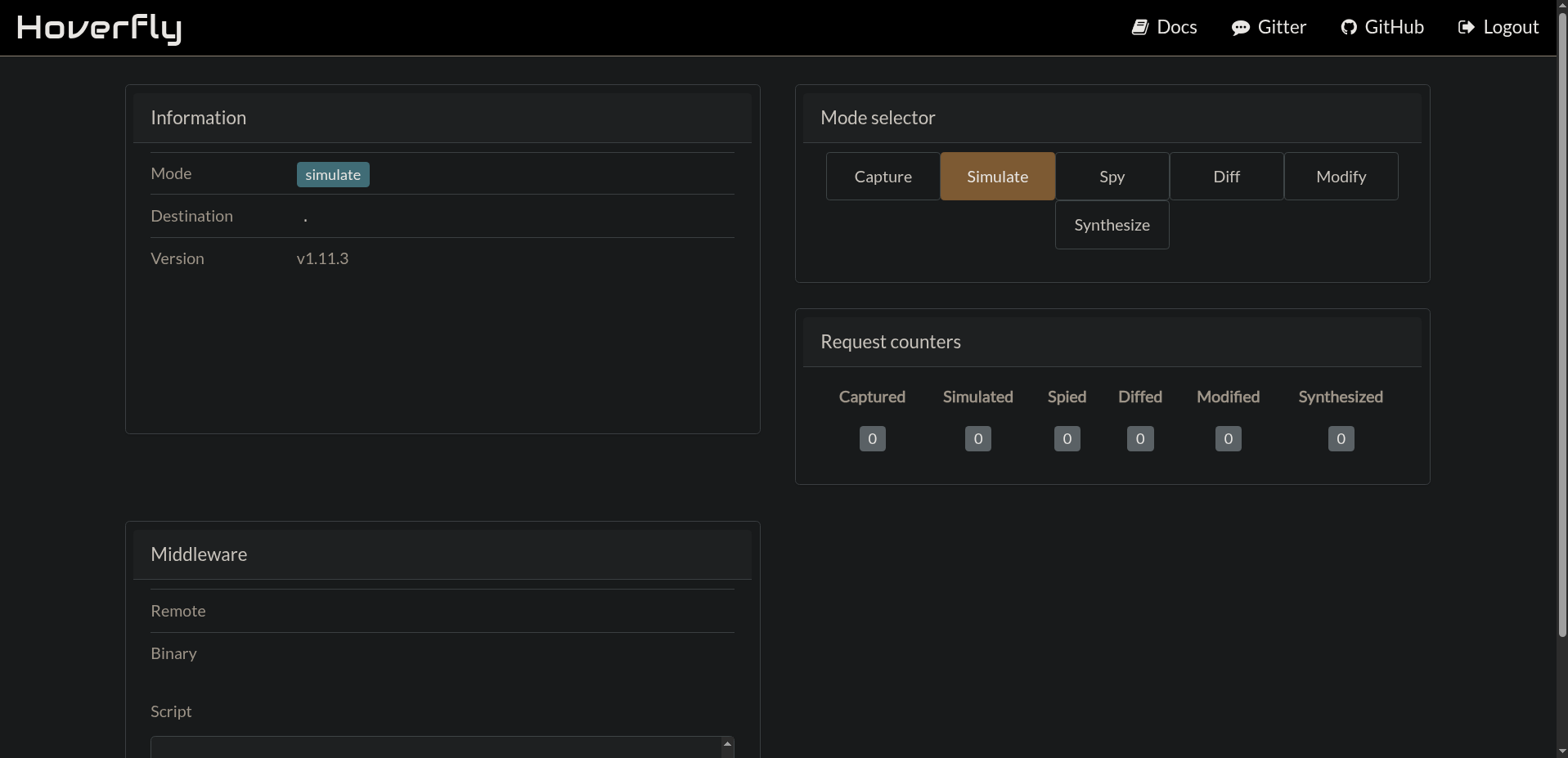
Task: Click the simulate mode badge
Action: (x=333, y=175)
